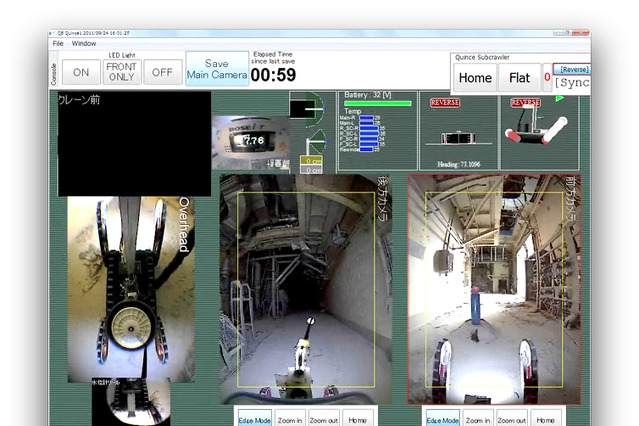639x426 pixels.
Task: Click the elapsed time 00:59 readout
Action: coord(273,75)
